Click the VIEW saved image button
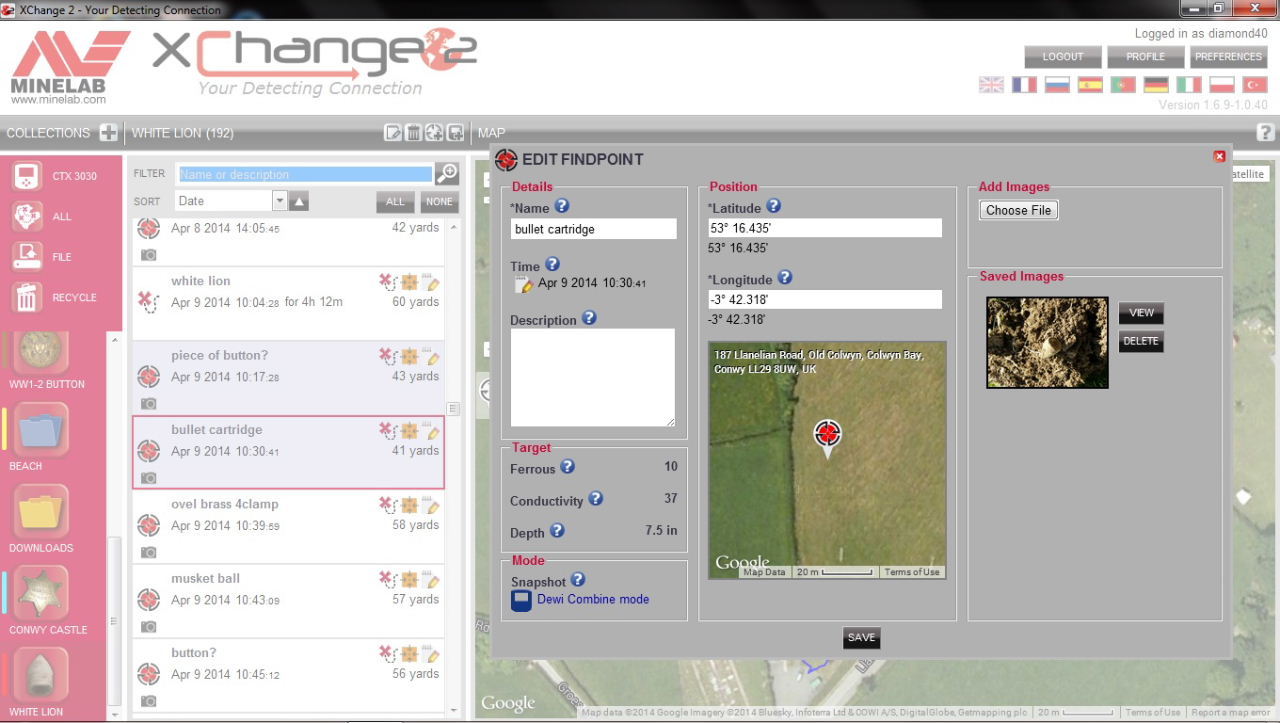 [1141, 313]
